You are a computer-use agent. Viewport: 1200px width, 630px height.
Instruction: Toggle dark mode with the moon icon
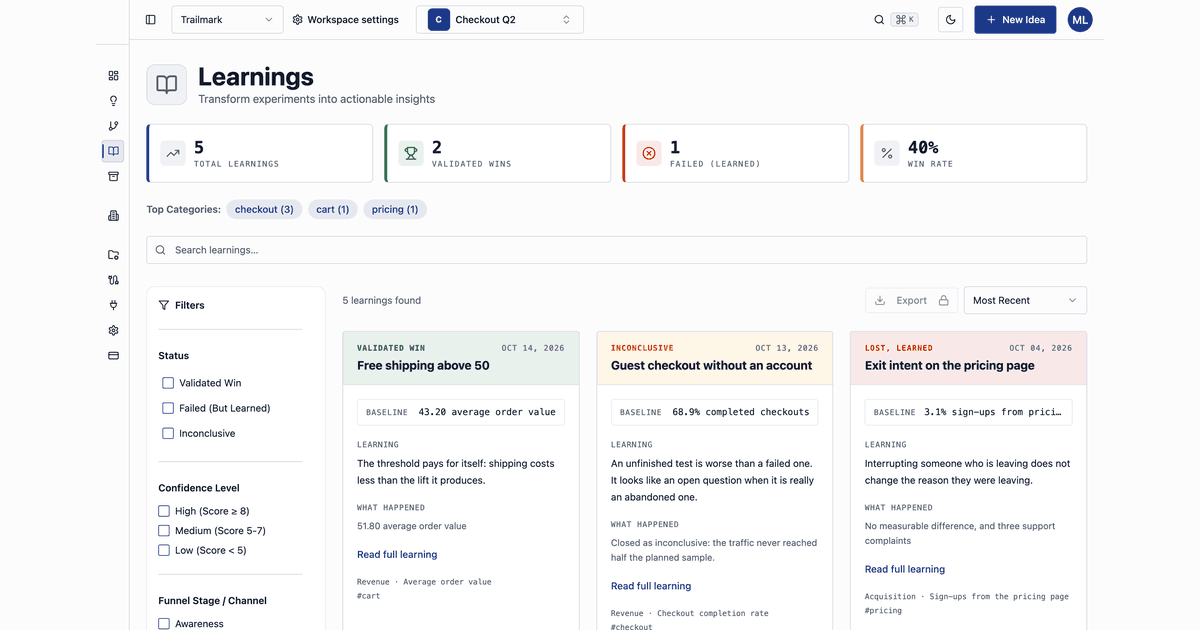(950, 20)
